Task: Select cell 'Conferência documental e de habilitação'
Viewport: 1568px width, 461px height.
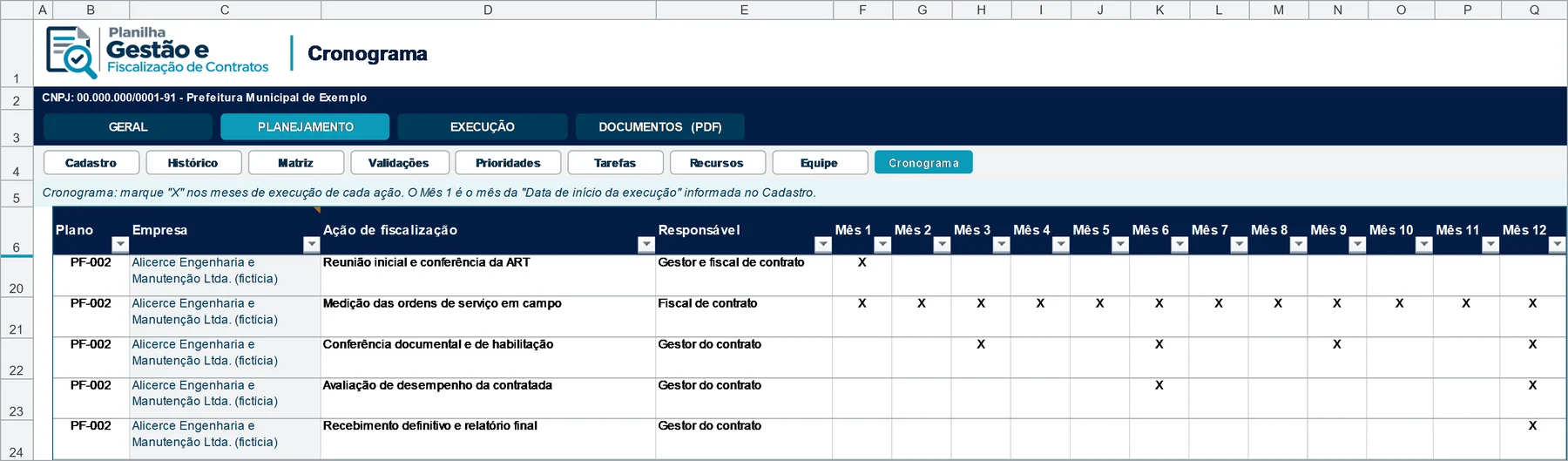Action: [488, 357]
